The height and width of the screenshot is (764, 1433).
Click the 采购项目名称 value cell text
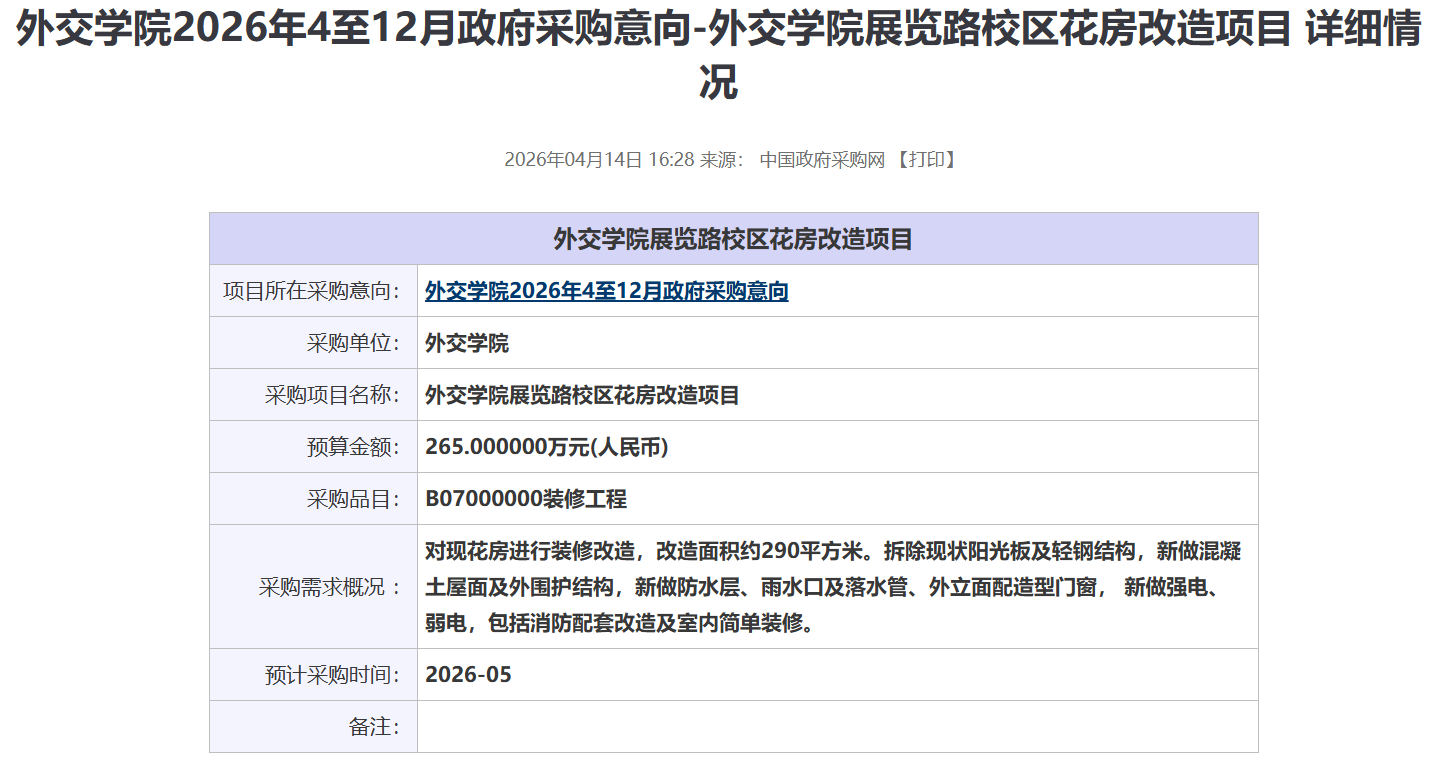[582, 395]
